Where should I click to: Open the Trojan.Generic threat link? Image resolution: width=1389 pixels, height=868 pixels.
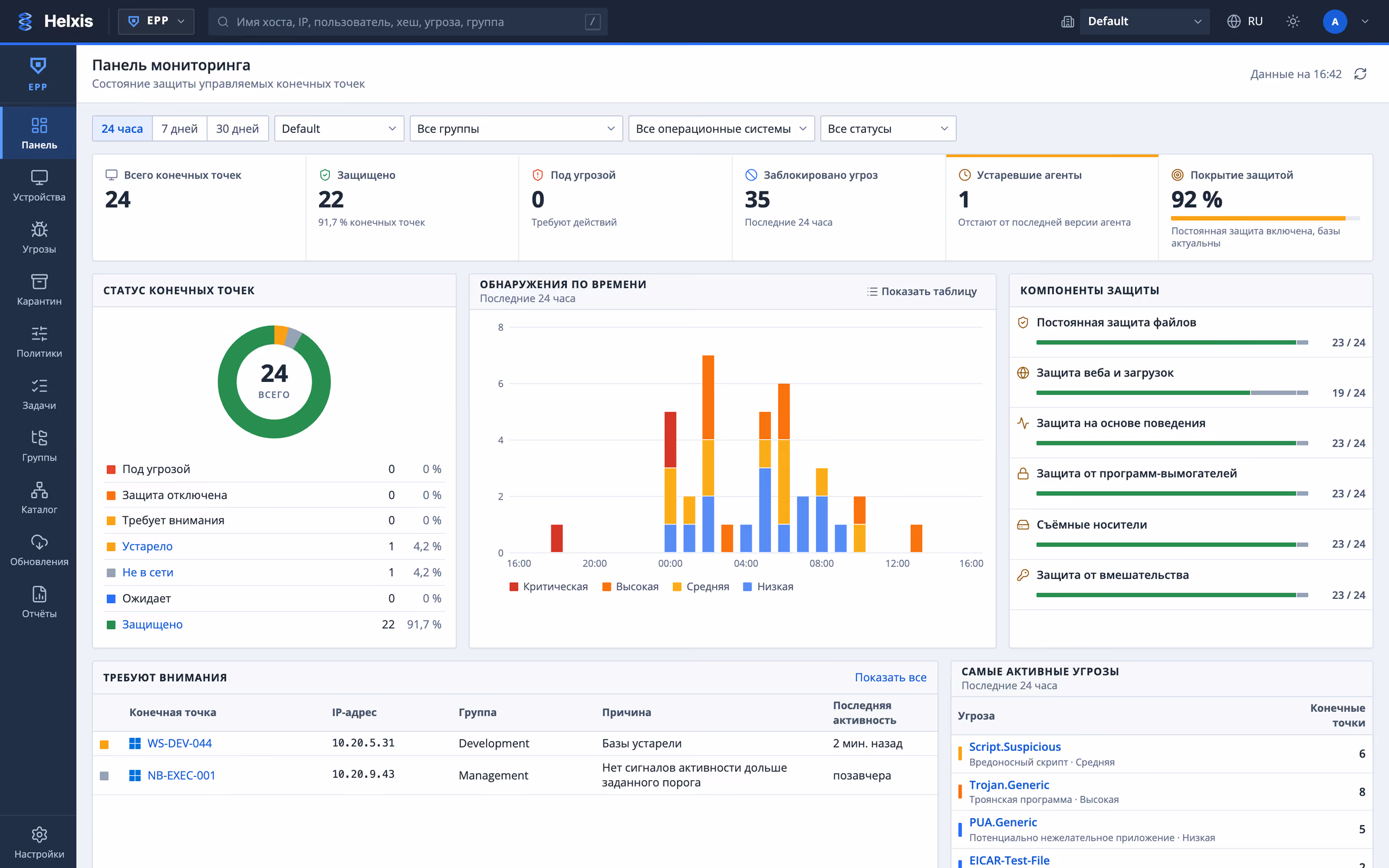coord(1009,784)
